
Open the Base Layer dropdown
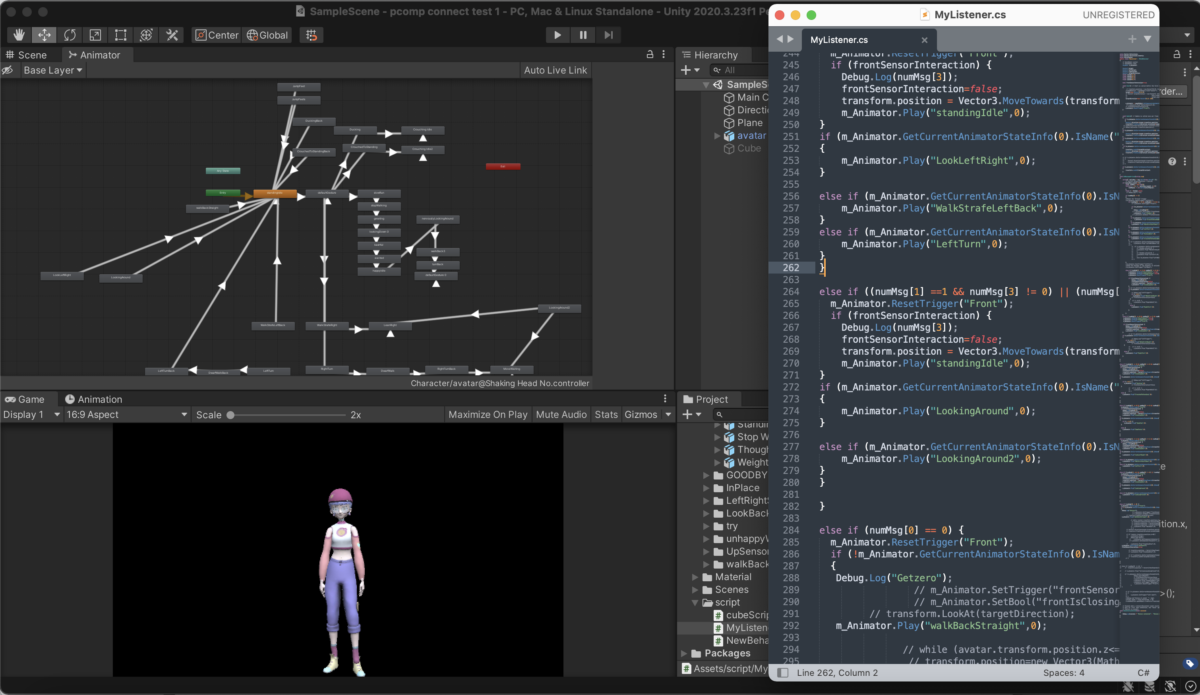[52, 71]
